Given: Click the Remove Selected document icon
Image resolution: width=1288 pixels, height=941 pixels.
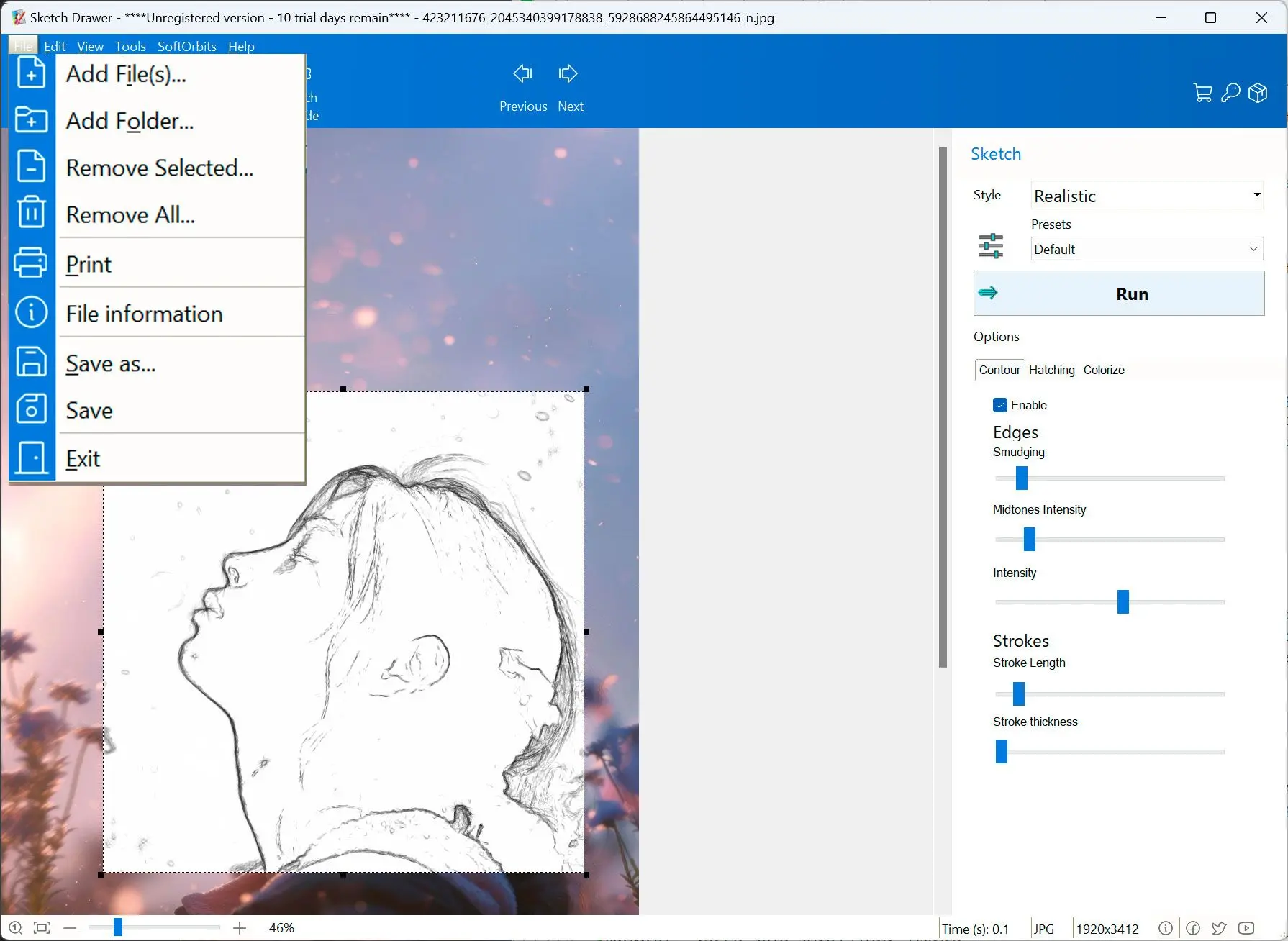Looking at the screenshot, I should pyautogui.click(x=32, y=166).
